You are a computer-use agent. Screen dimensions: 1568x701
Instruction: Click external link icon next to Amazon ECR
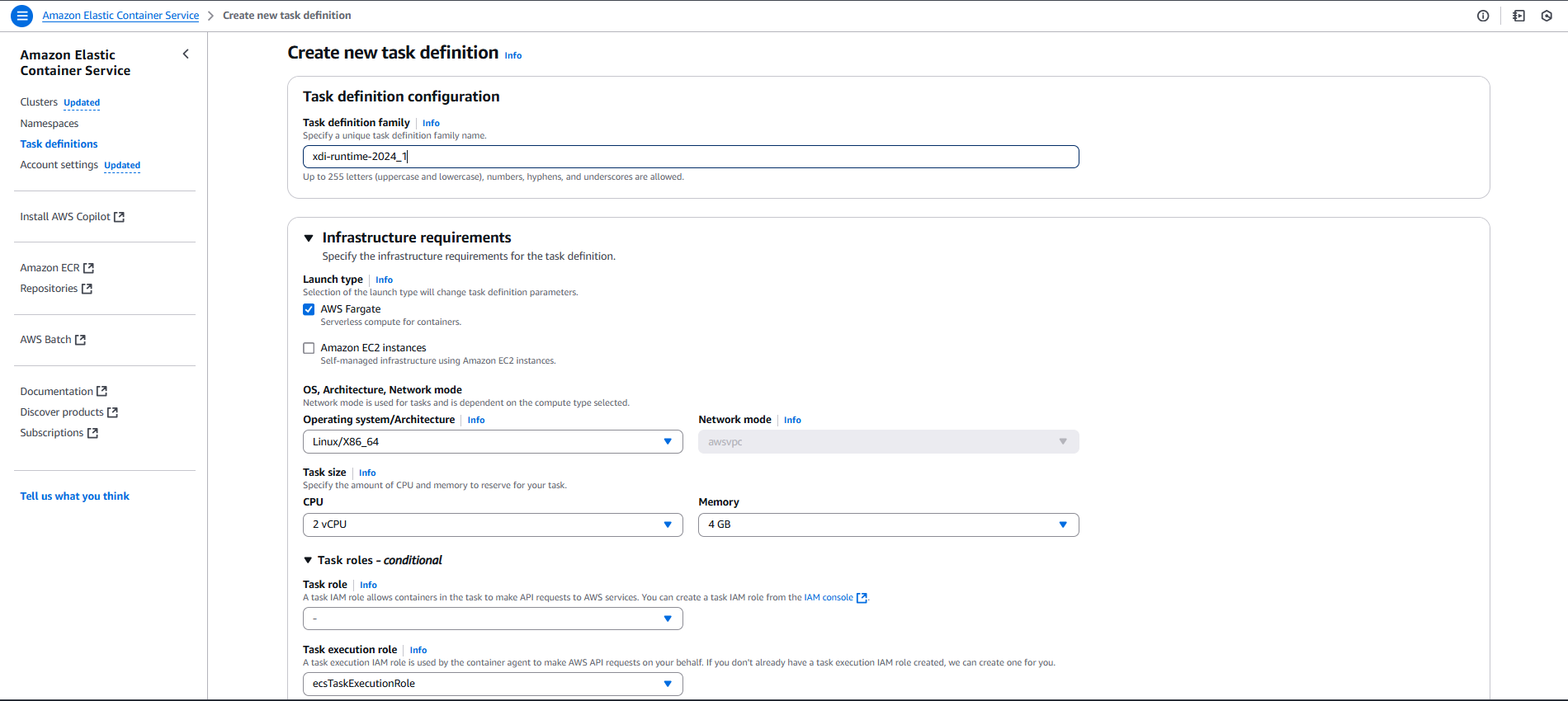(x=88, y=268)
